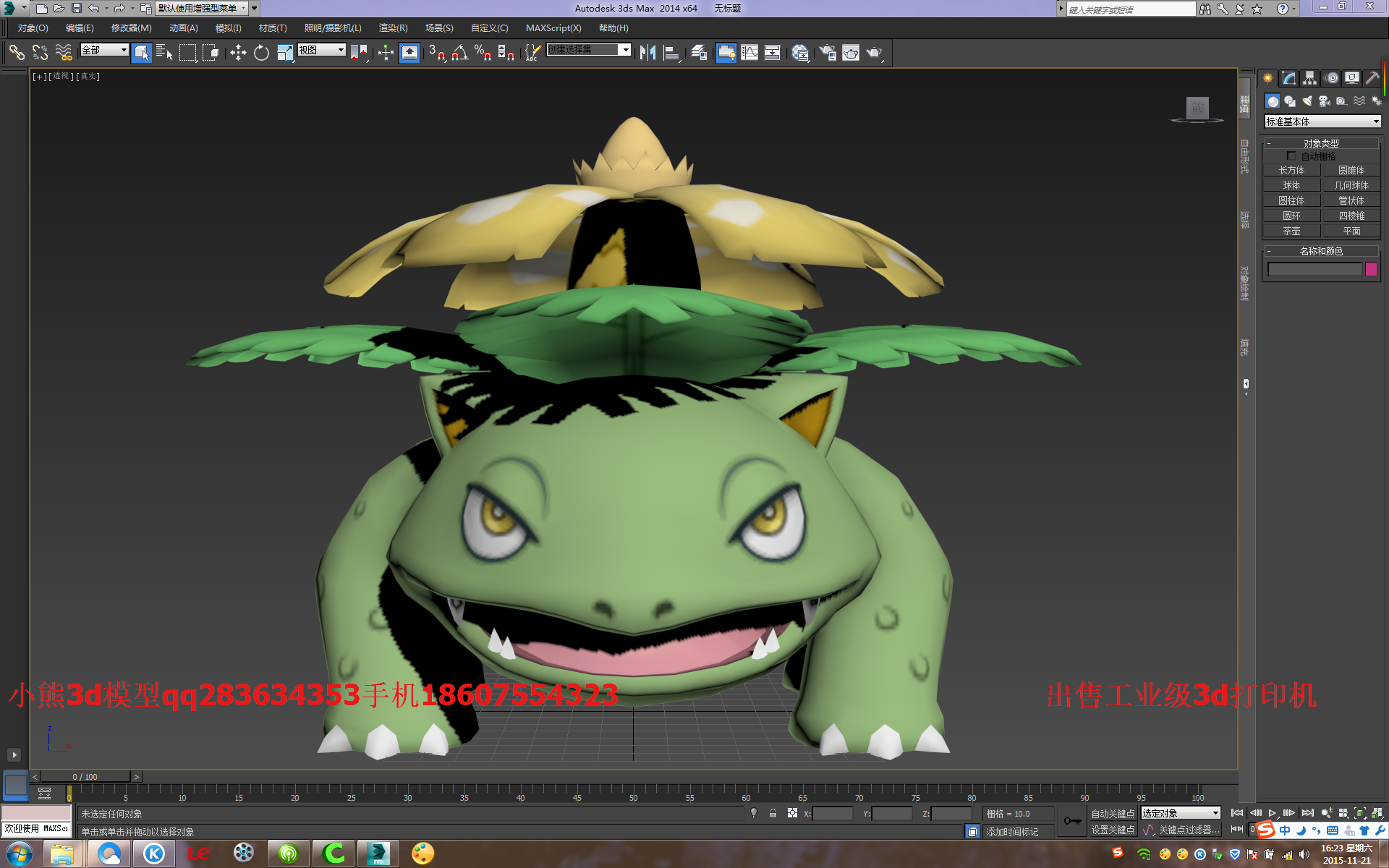Click the Unlink Selection tool
Screen dimensions: 1389x868
40,52
